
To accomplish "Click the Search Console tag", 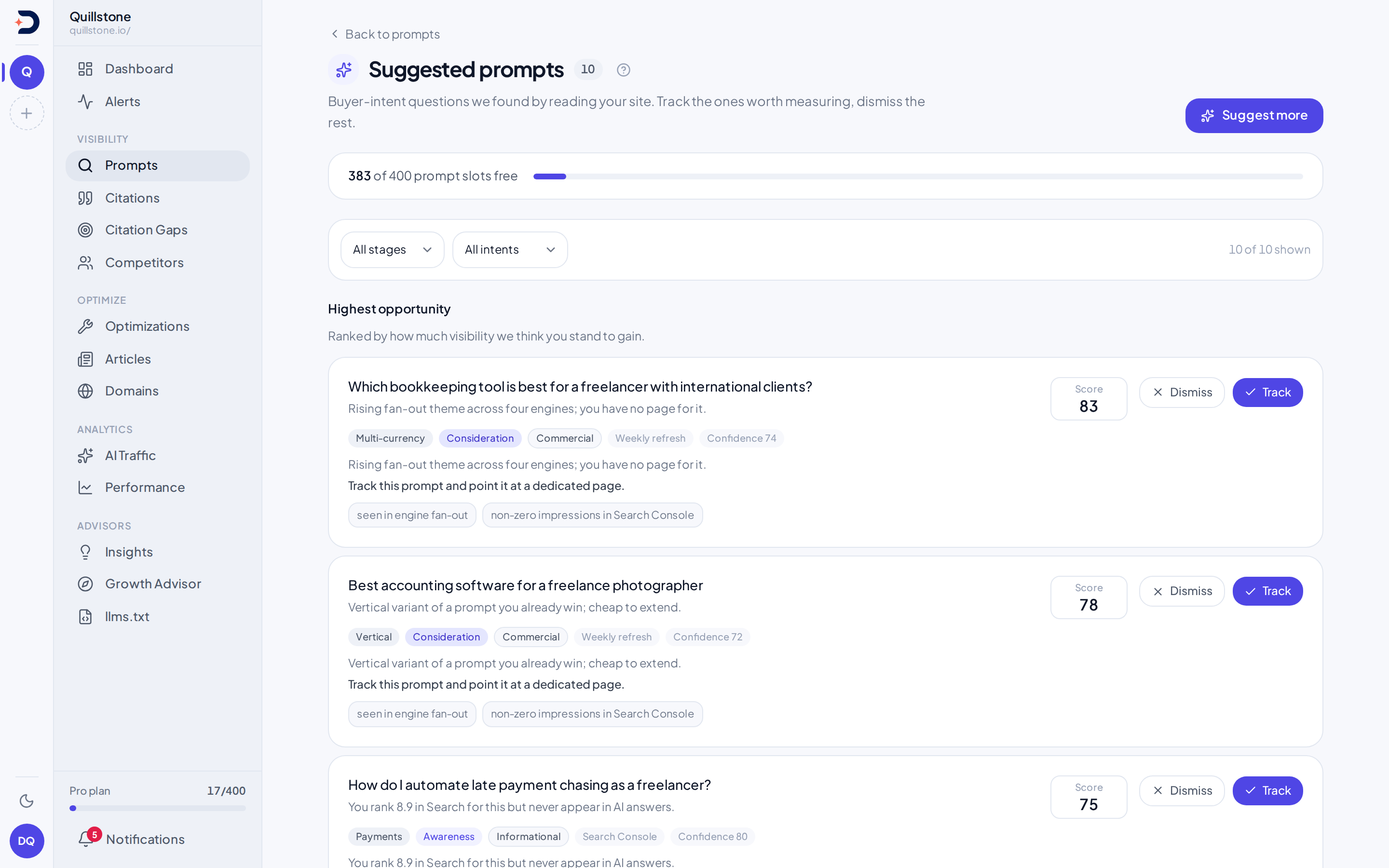I will 619,837.
